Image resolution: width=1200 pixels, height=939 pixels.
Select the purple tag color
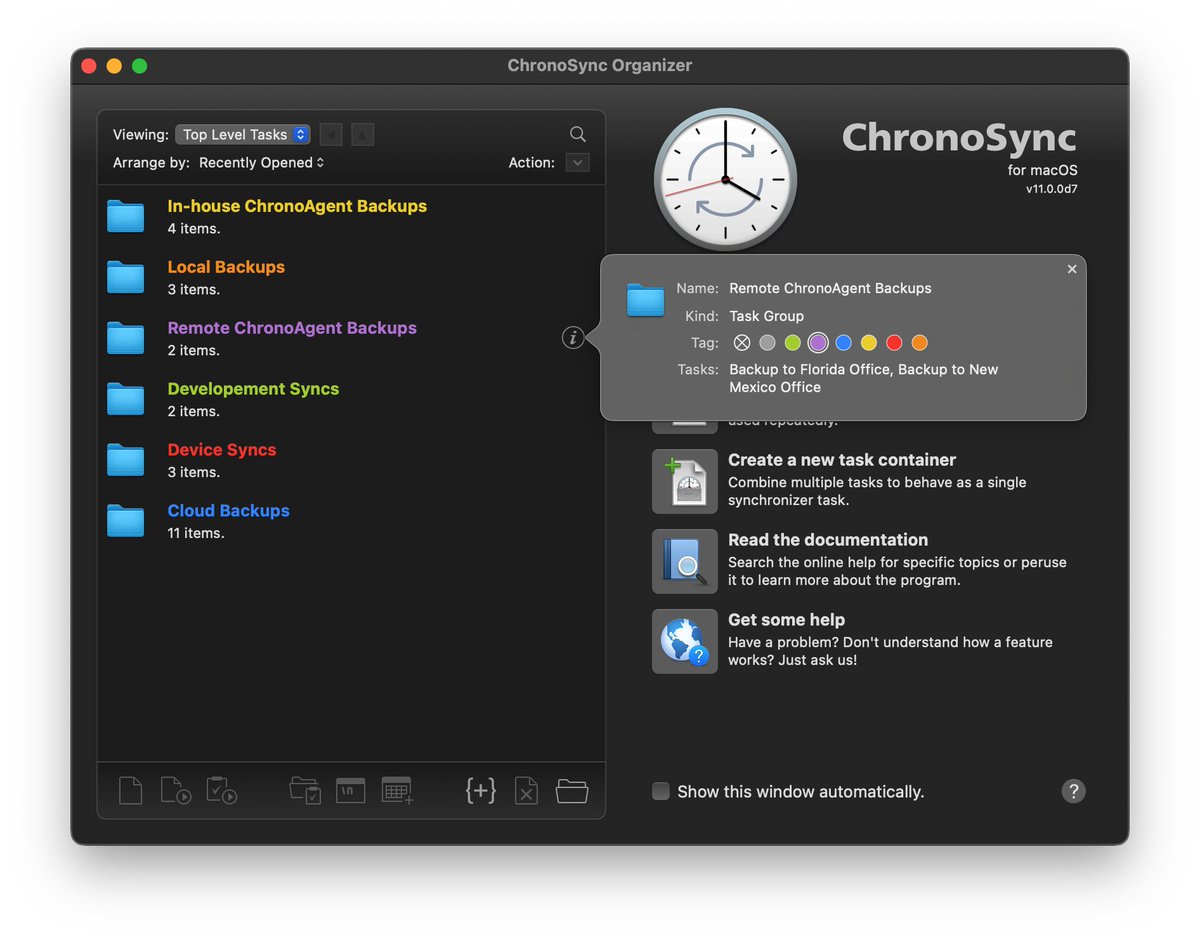[818, 343]
